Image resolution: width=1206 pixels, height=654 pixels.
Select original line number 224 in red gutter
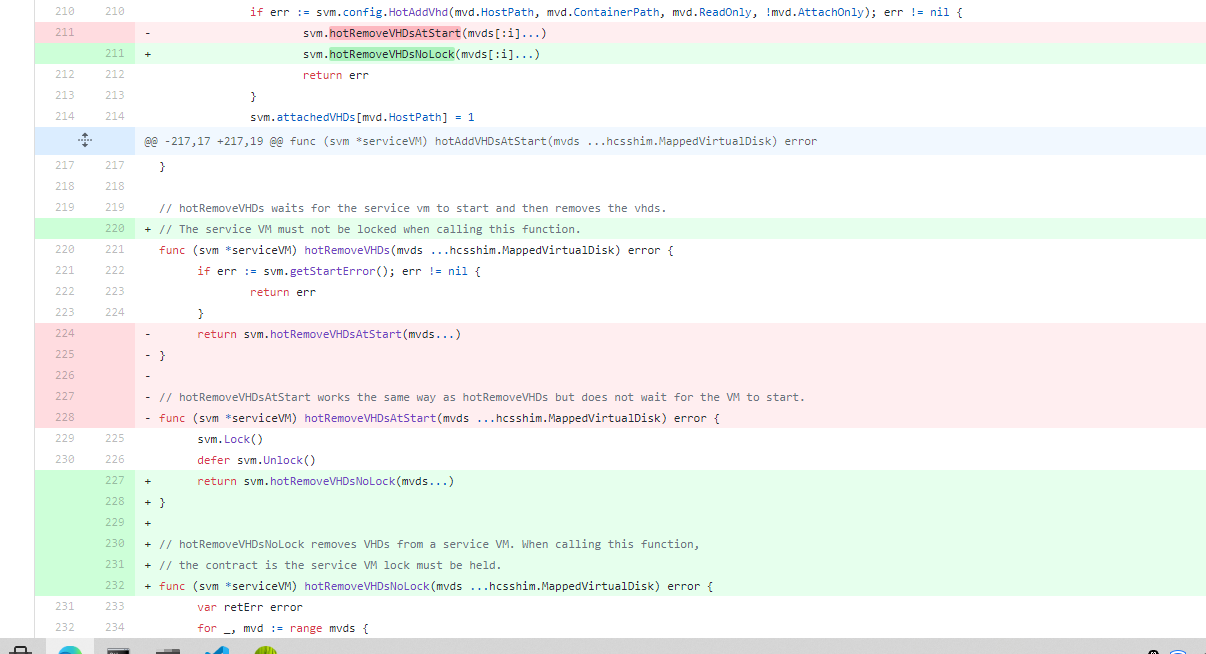click(64, 334)
